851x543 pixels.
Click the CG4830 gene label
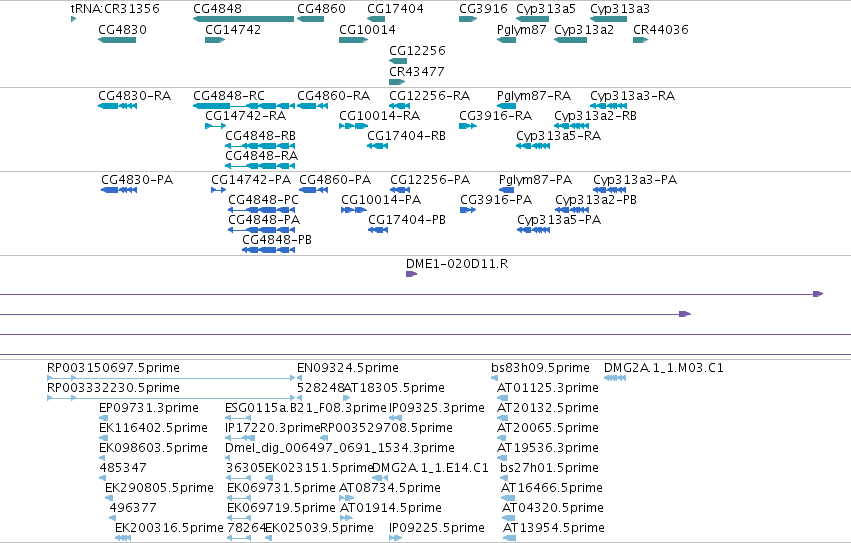122,30
